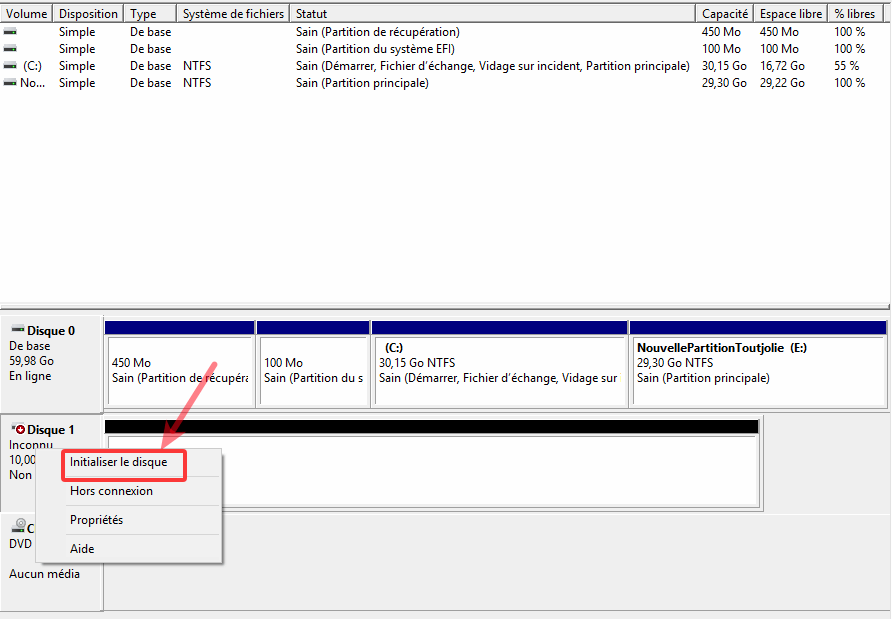Image resolution: width=892 pixels, height=619 pixels.
Task: Select the 100 Mo partition block on Disque 0
Action: tap(312, 370)
